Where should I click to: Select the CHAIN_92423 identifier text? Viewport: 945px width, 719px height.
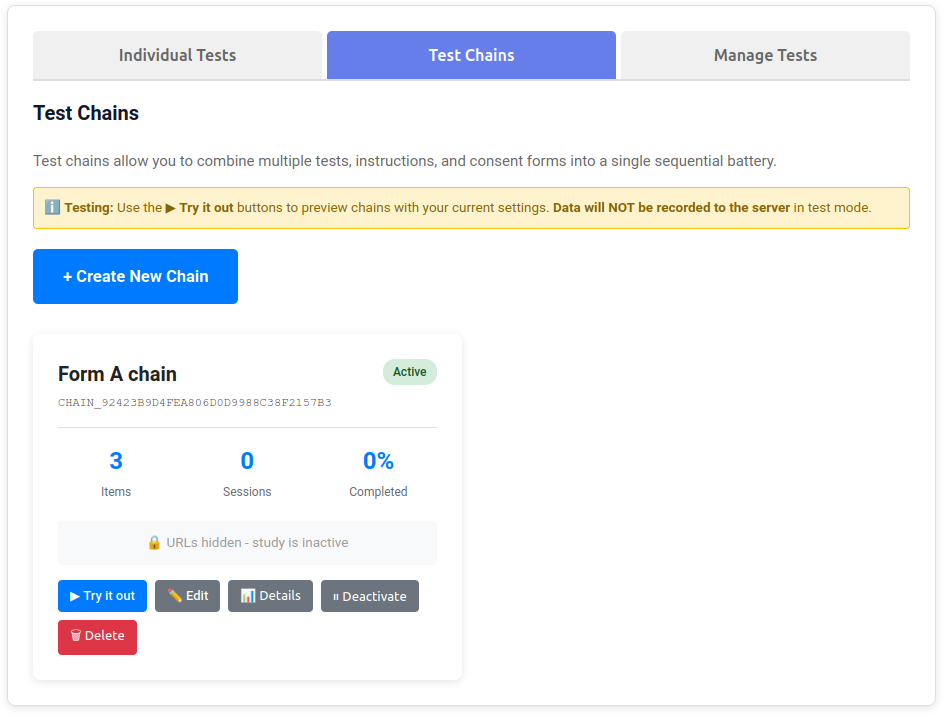[196, 402]
